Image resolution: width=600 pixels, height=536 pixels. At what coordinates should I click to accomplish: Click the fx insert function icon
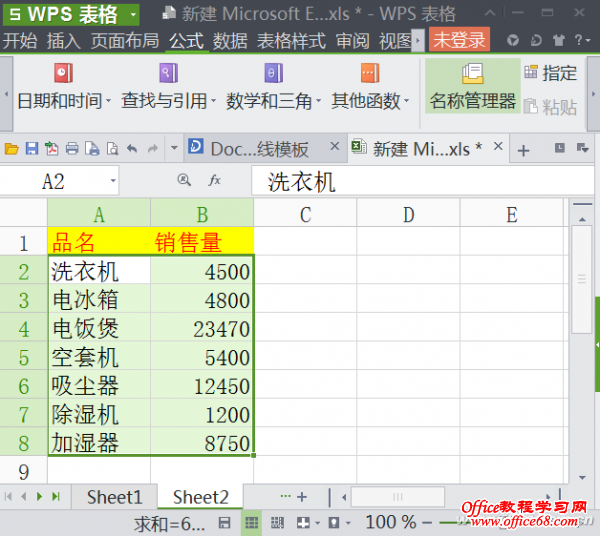click(x=214, y=181)
